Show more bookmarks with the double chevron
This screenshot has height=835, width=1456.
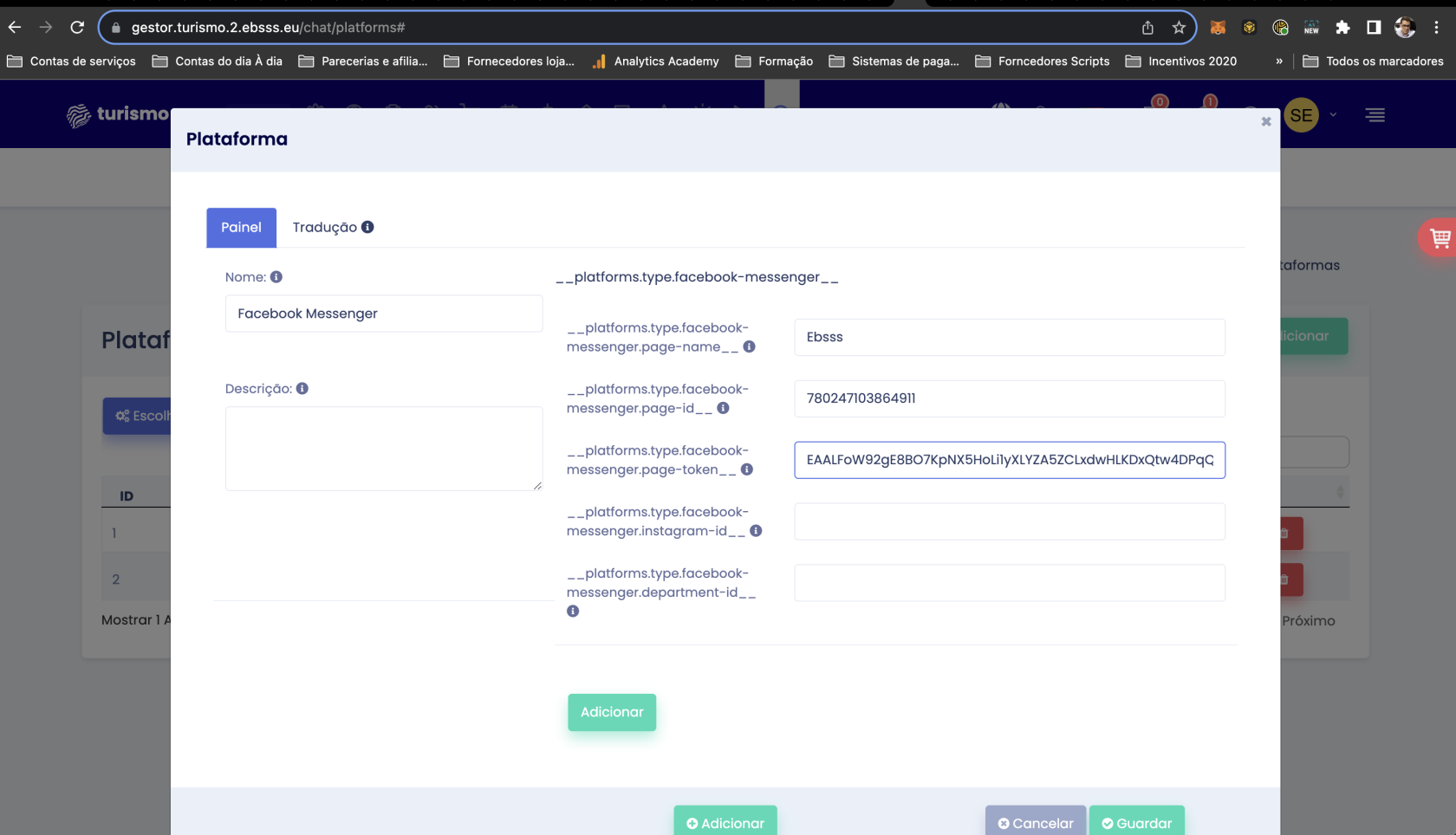click(1279, 61)
